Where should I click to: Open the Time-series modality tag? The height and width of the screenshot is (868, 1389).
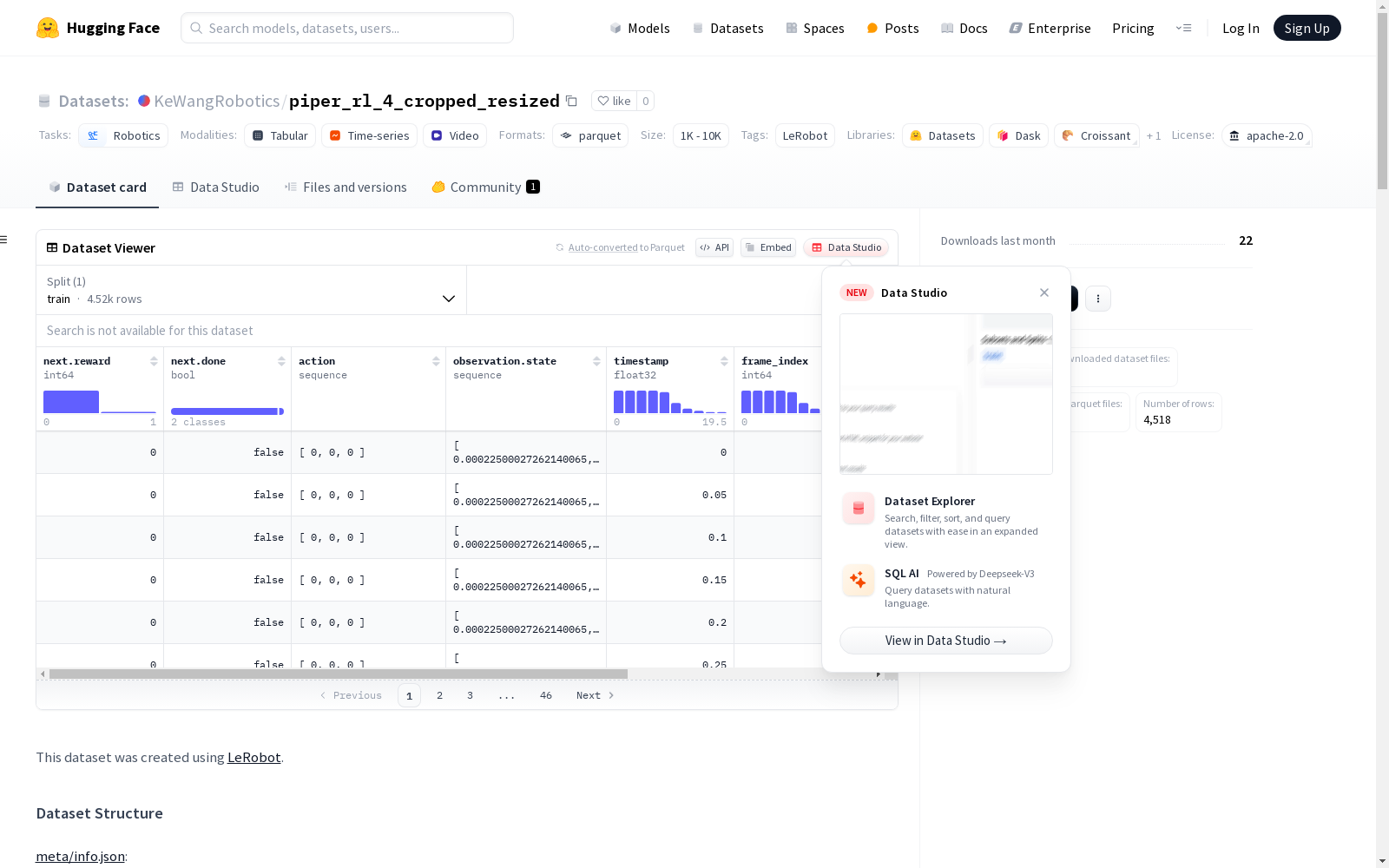369,135
